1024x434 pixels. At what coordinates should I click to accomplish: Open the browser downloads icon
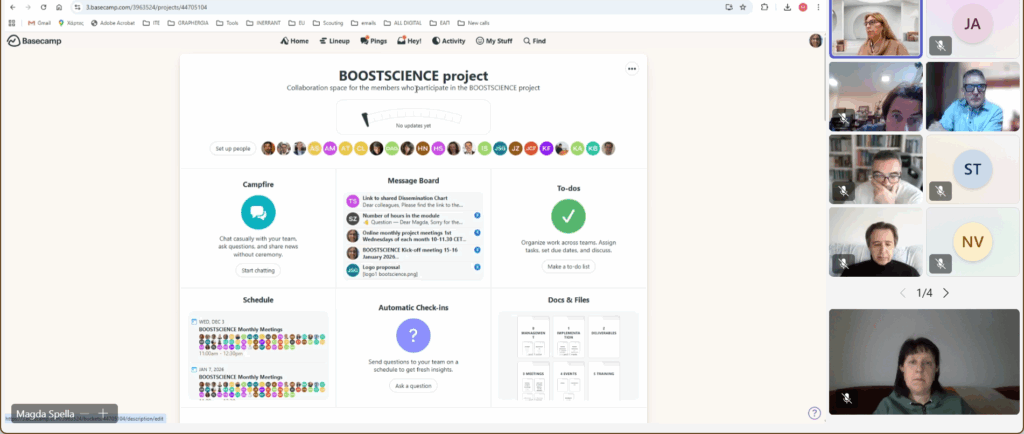(788, 7)
